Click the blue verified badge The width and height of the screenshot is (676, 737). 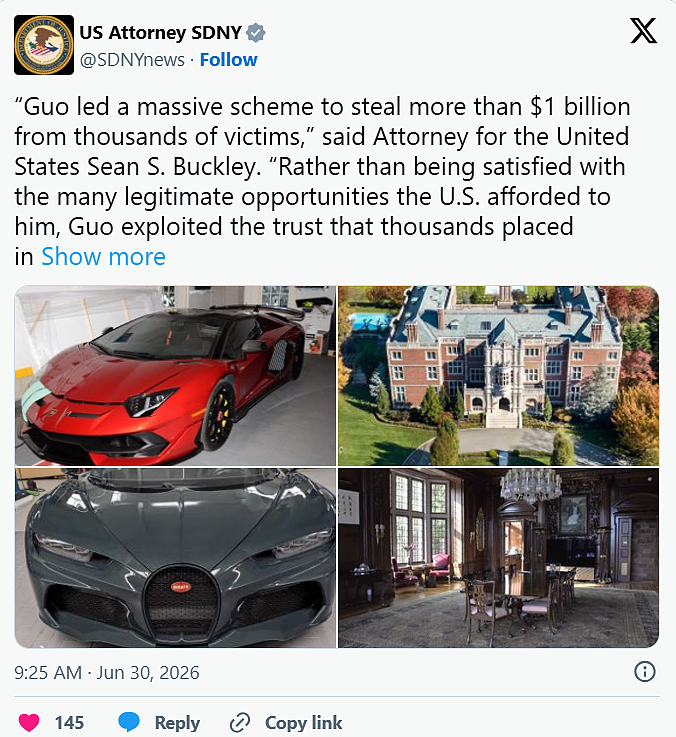pos(256,33)
